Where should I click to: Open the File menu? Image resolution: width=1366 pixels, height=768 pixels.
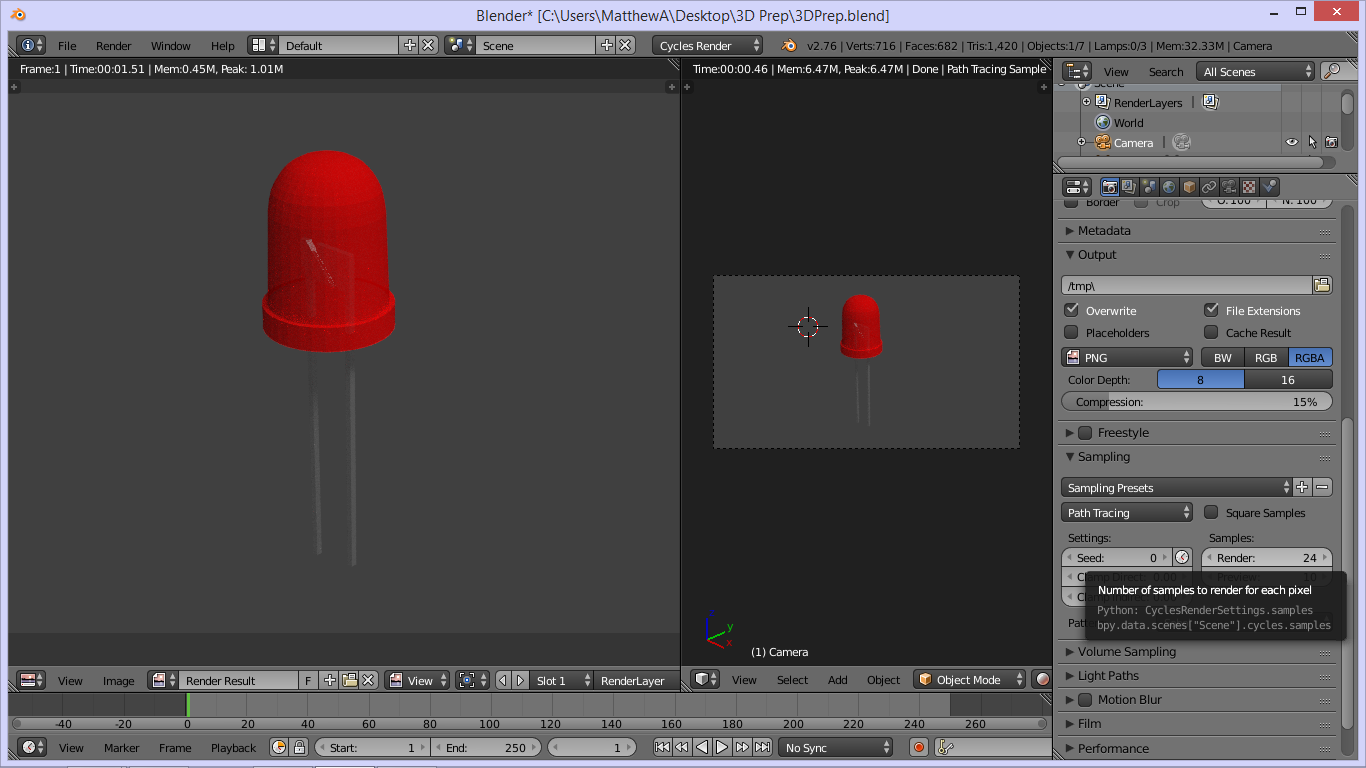click(x=67, y=45)
